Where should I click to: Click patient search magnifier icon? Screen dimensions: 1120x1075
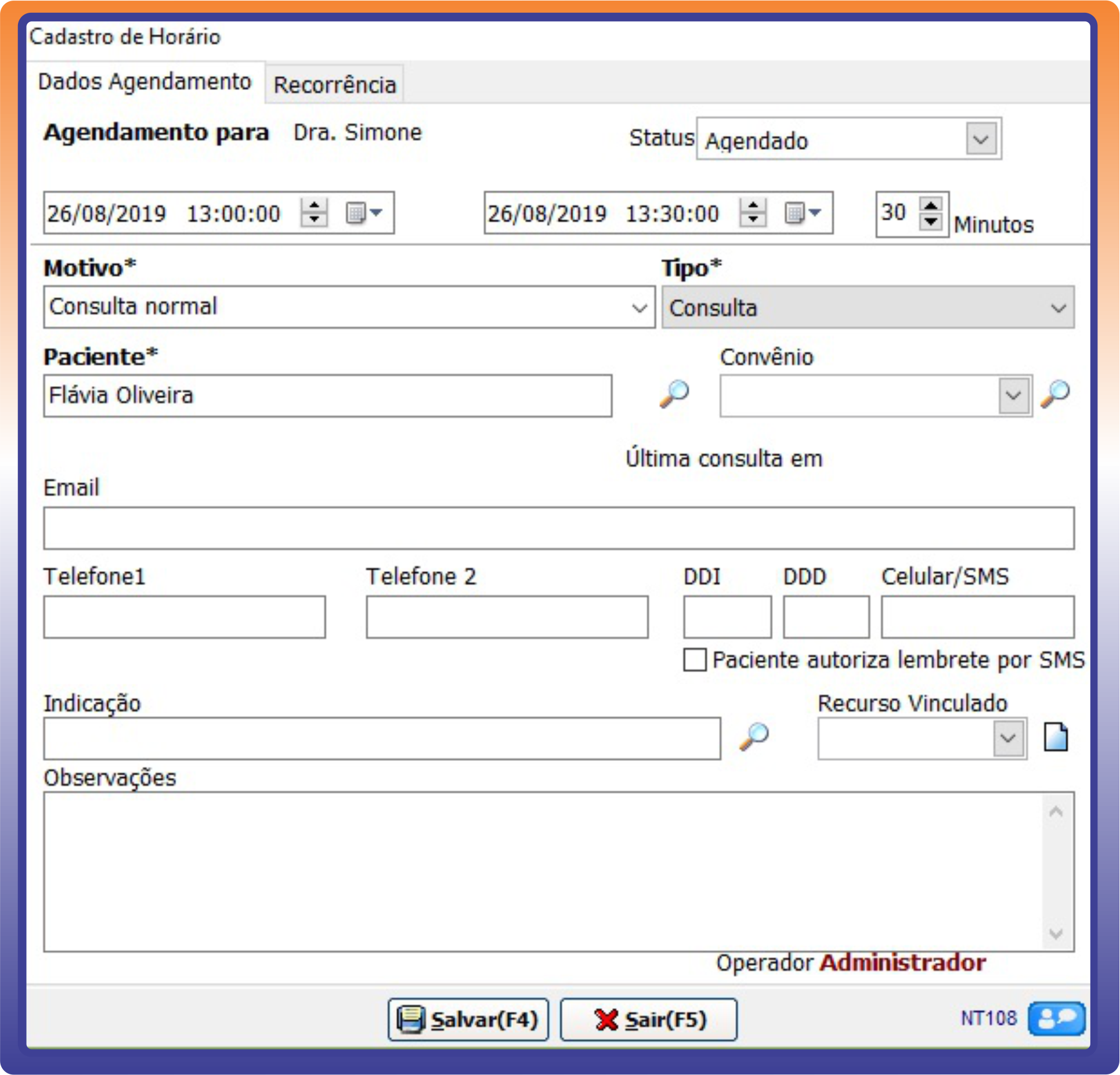click(x=674, y=395)
